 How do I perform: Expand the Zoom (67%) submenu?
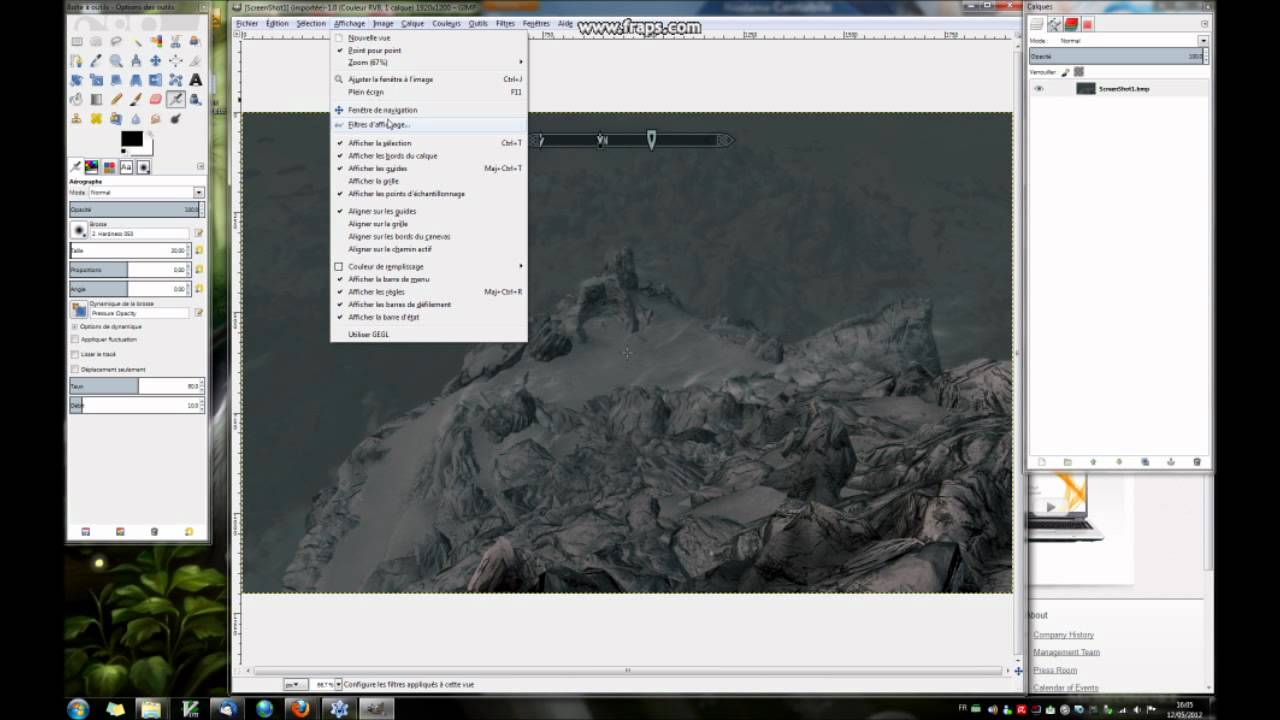[x=428, y=62]
